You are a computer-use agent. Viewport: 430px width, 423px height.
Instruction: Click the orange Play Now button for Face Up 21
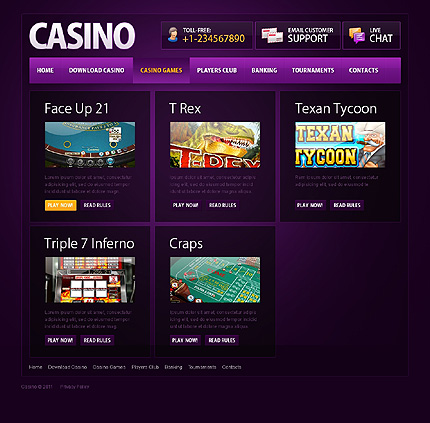tap(61, 205)
